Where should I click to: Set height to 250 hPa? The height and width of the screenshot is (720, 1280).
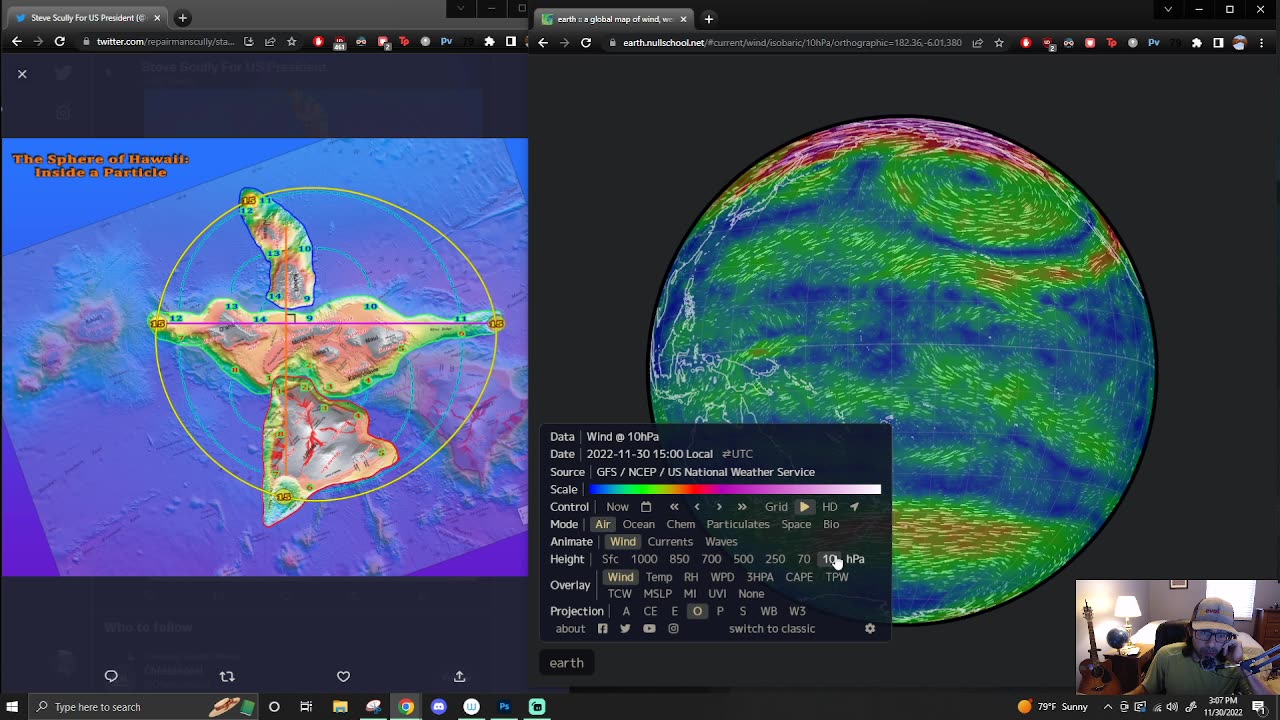[x=775, y=559]
